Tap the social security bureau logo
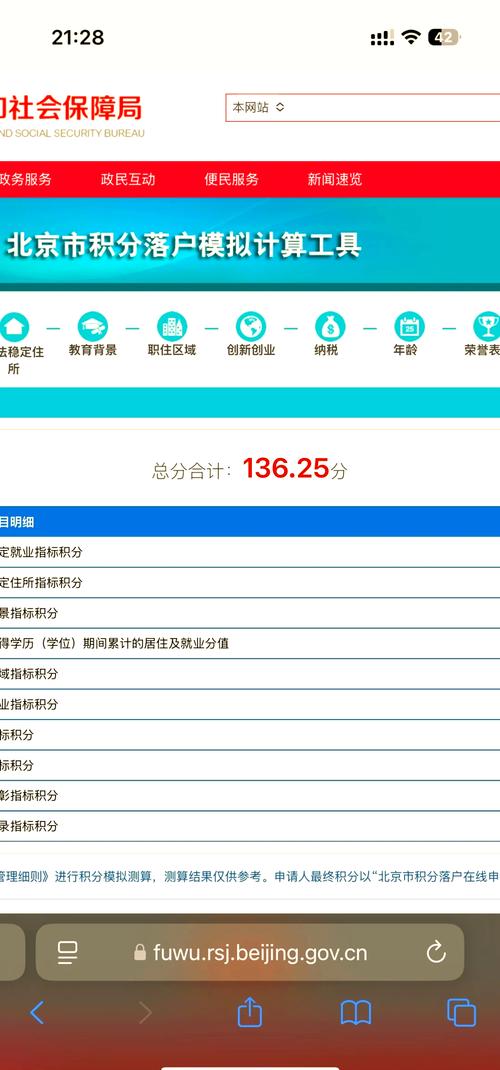Viewport: 500px width, 1070px height. (72, 114)
